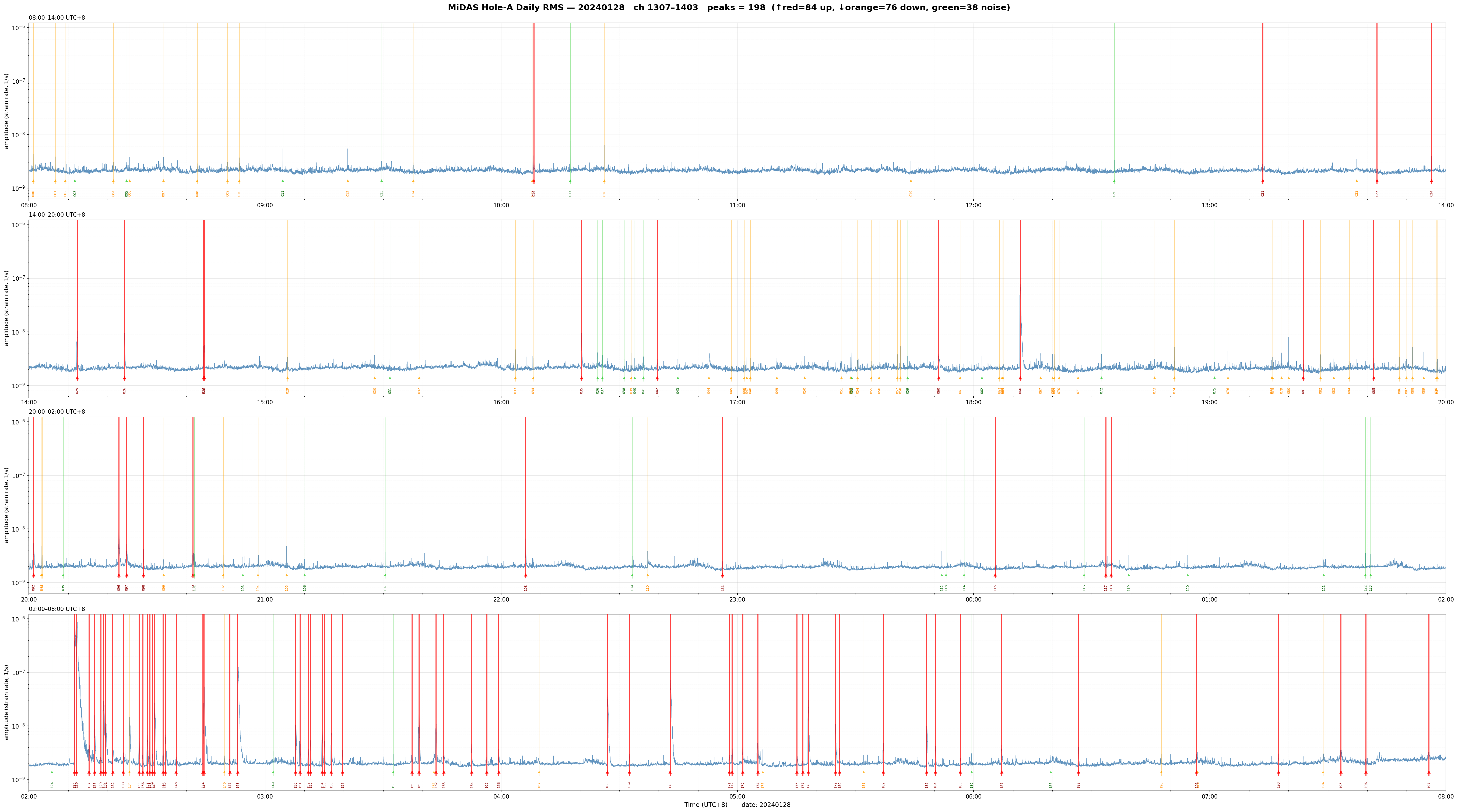Click the green peak label "011"
This screenshot has width=1458, height=812.
(283, 194)
